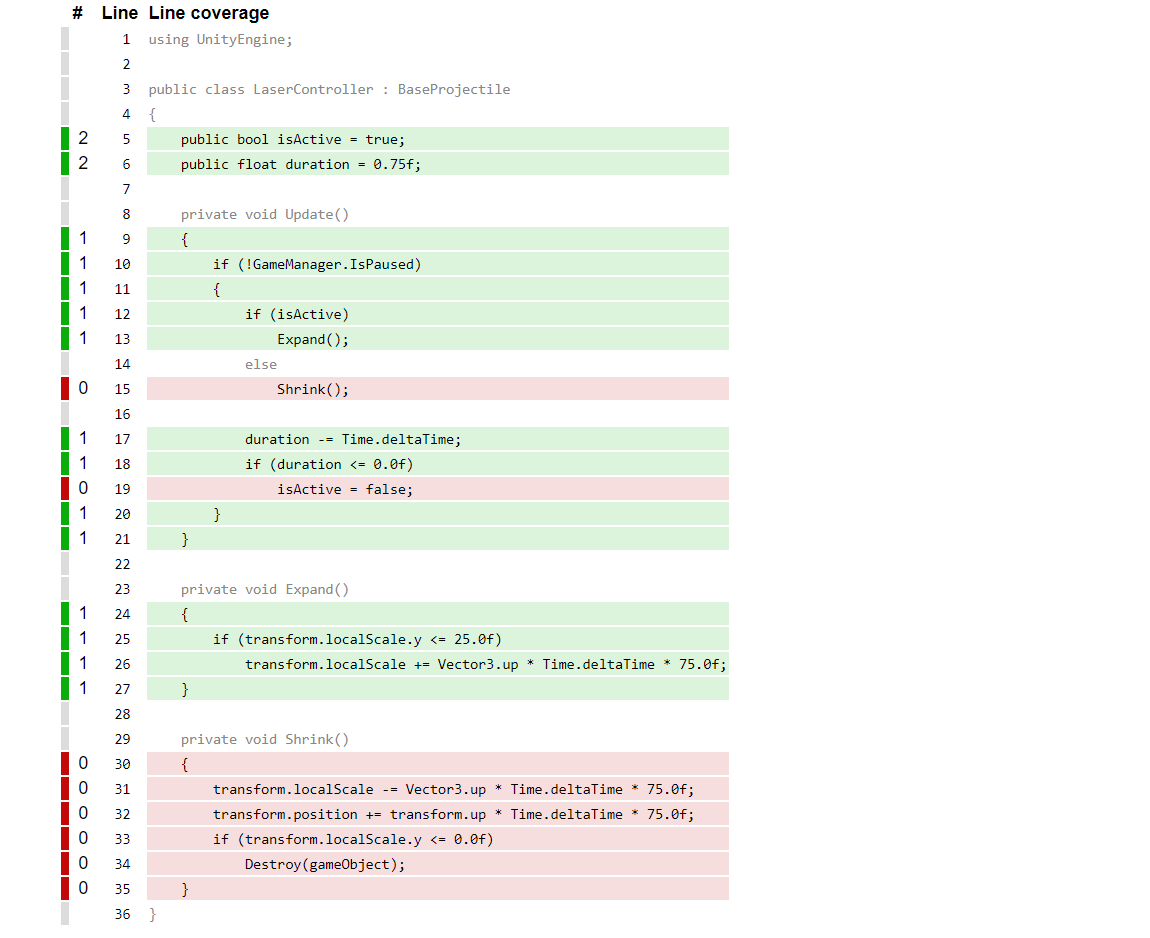The width and height of the screenshot is (1150, 938).
Task: Click the "Line coverage" column header
Action: tap(208, 13)
